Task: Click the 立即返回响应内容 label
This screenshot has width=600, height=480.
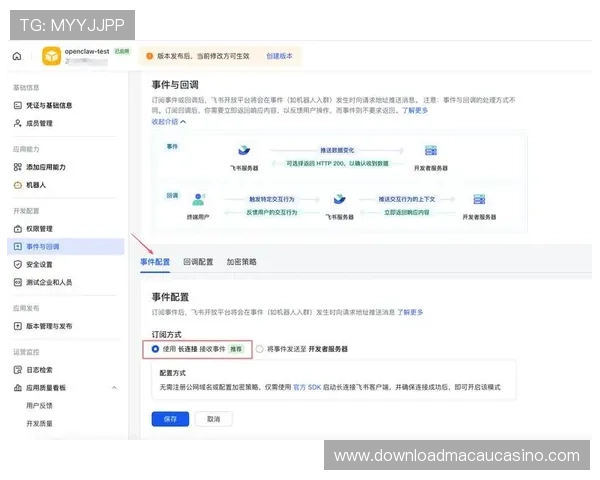Action: point(407,212)
